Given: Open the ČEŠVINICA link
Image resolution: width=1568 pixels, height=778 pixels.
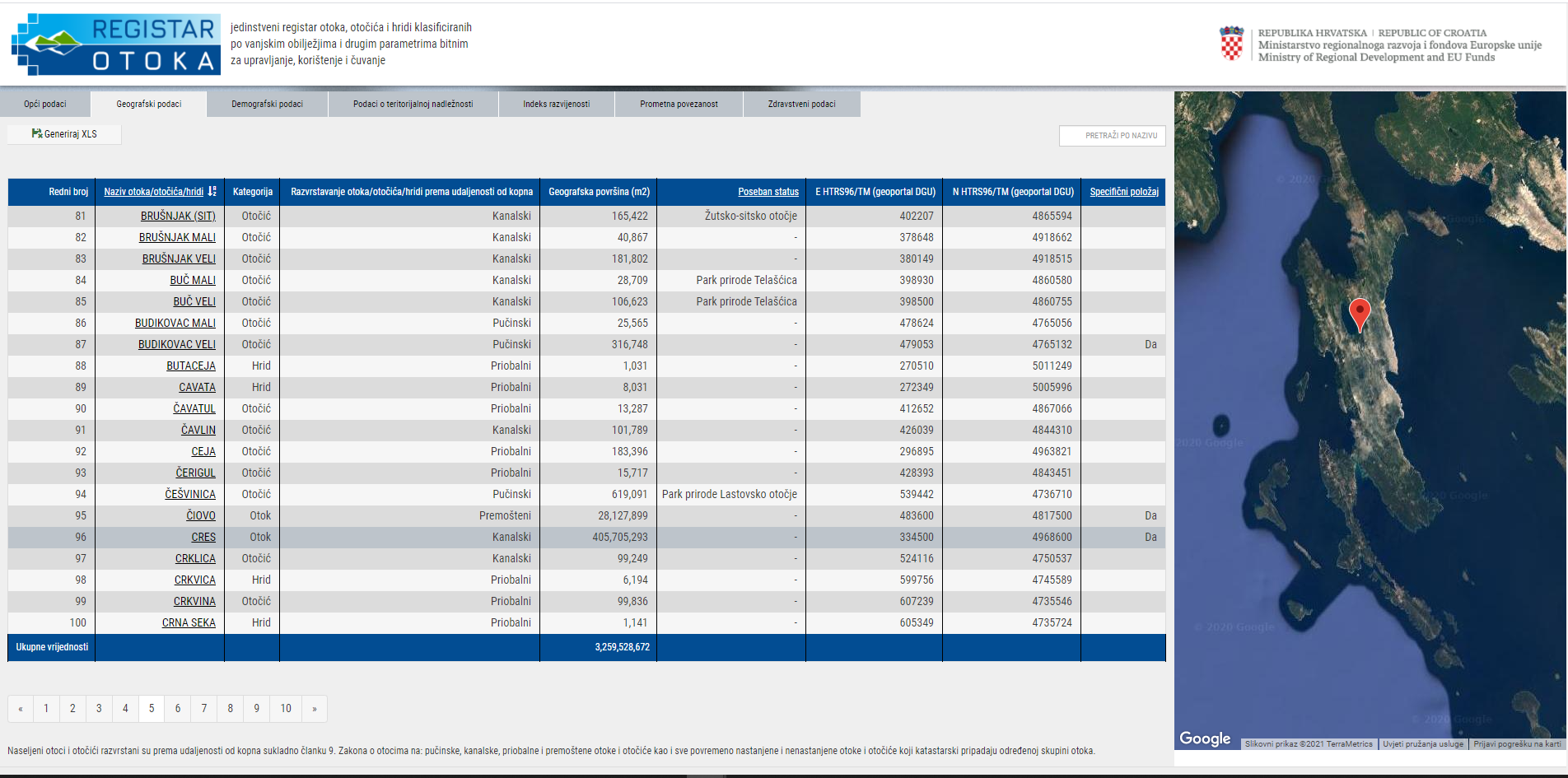Looking at the screenshot, I should point(190,494).
